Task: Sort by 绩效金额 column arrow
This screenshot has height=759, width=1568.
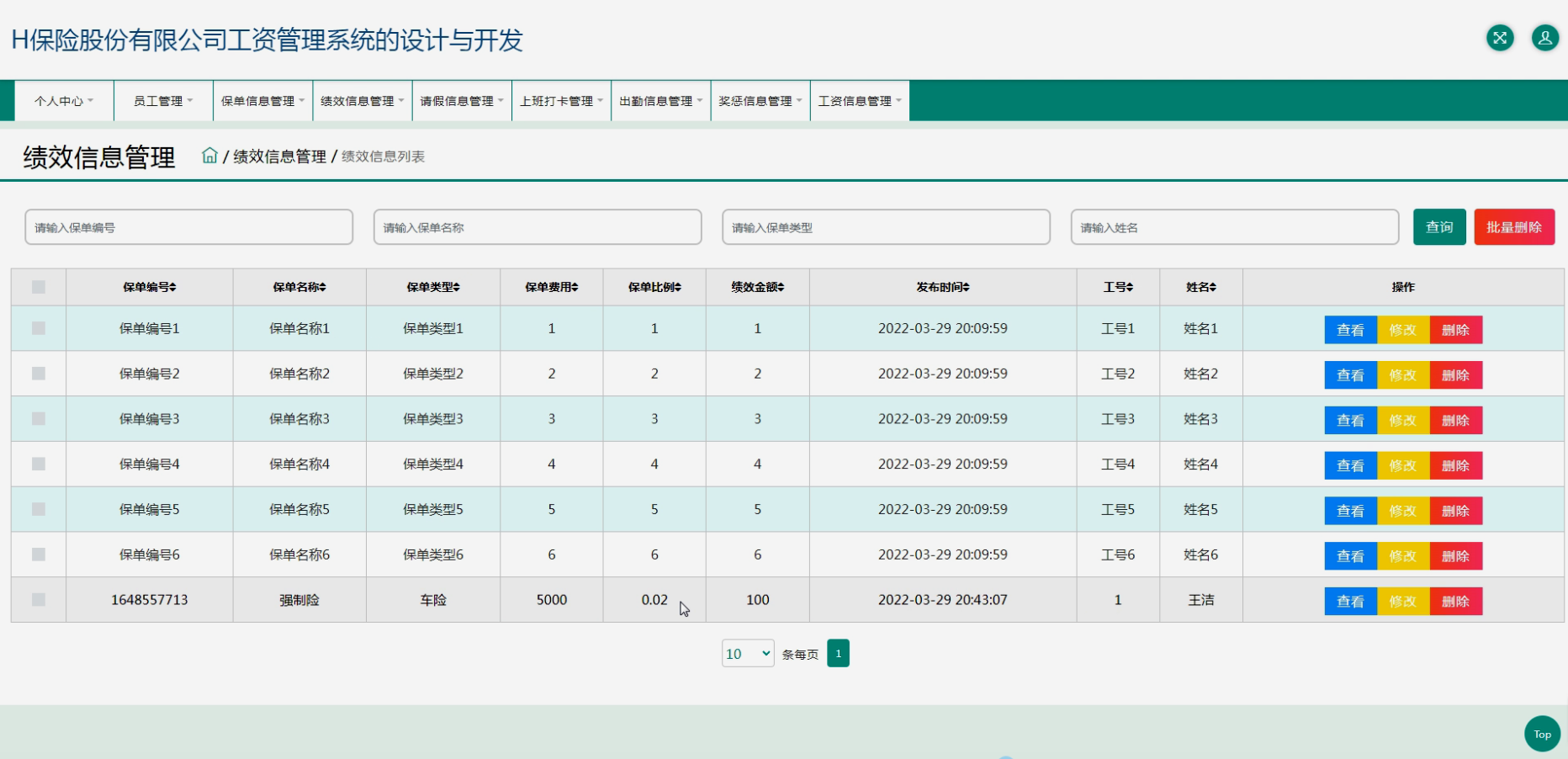Action: [x=781, y=287]
